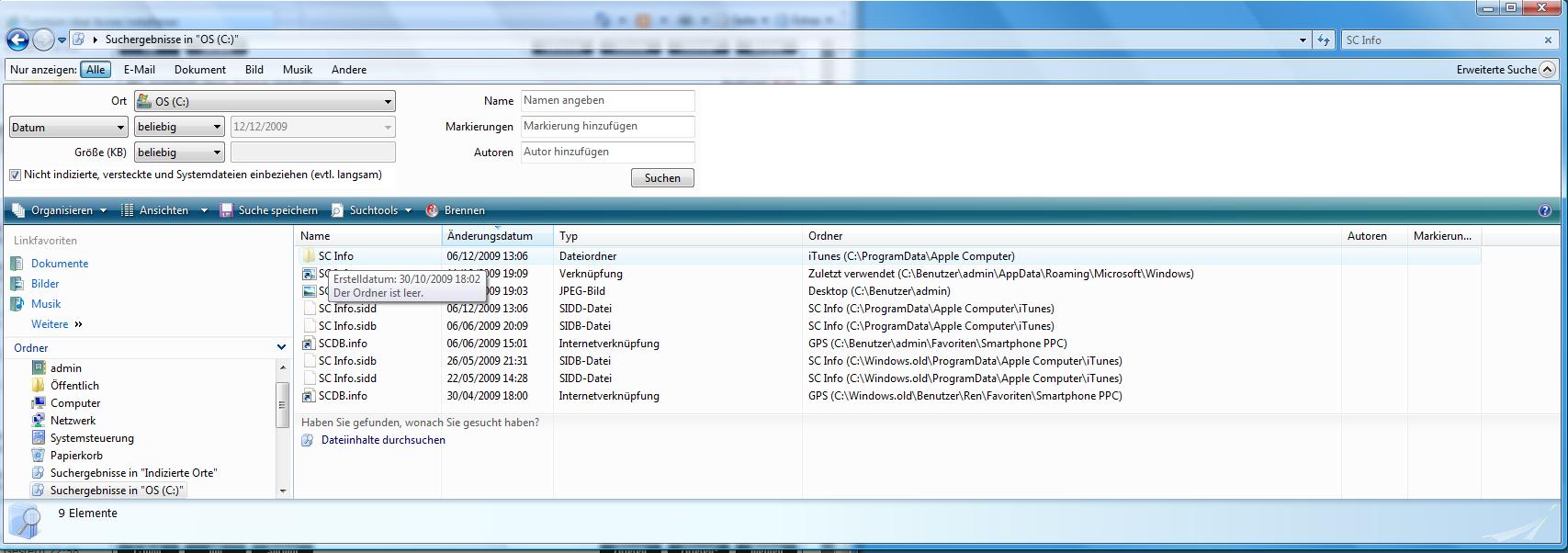Viewport: 1568px width, 553px height.
Task: Collapse the Ordner pane chevron
Action: tap(281, 347)
